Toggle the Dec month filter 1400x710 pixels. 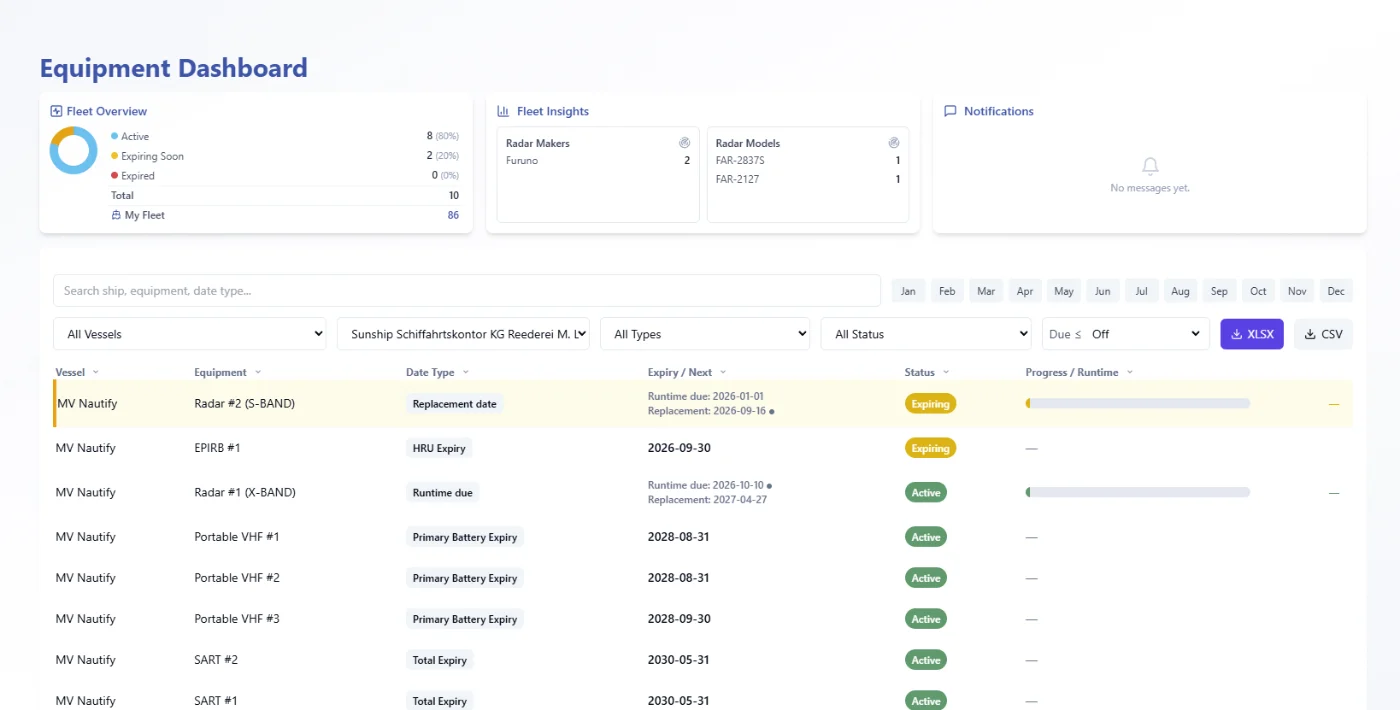1336,291
